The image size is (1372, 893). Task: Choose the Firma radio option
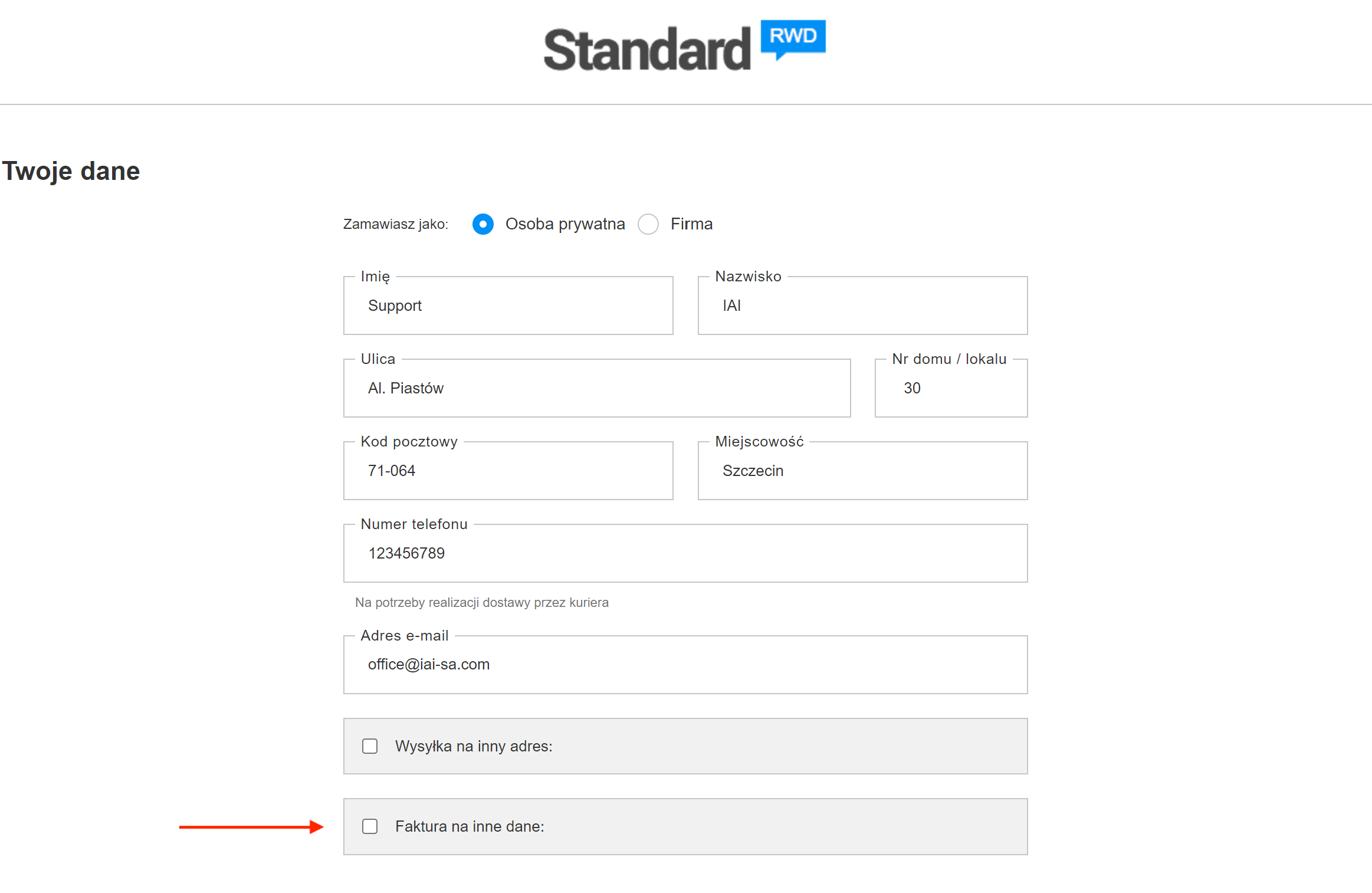[x=648, y=224]
